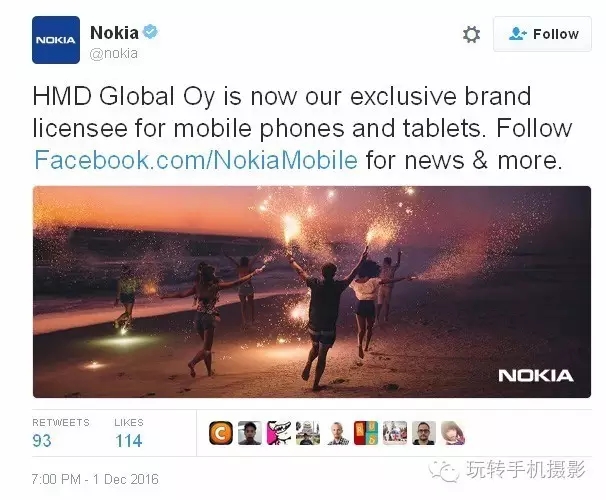Open the 7:00 PM - 1 Dec 2016 timestamp
This screenshot has width=606, height=500.
(95, 479)
